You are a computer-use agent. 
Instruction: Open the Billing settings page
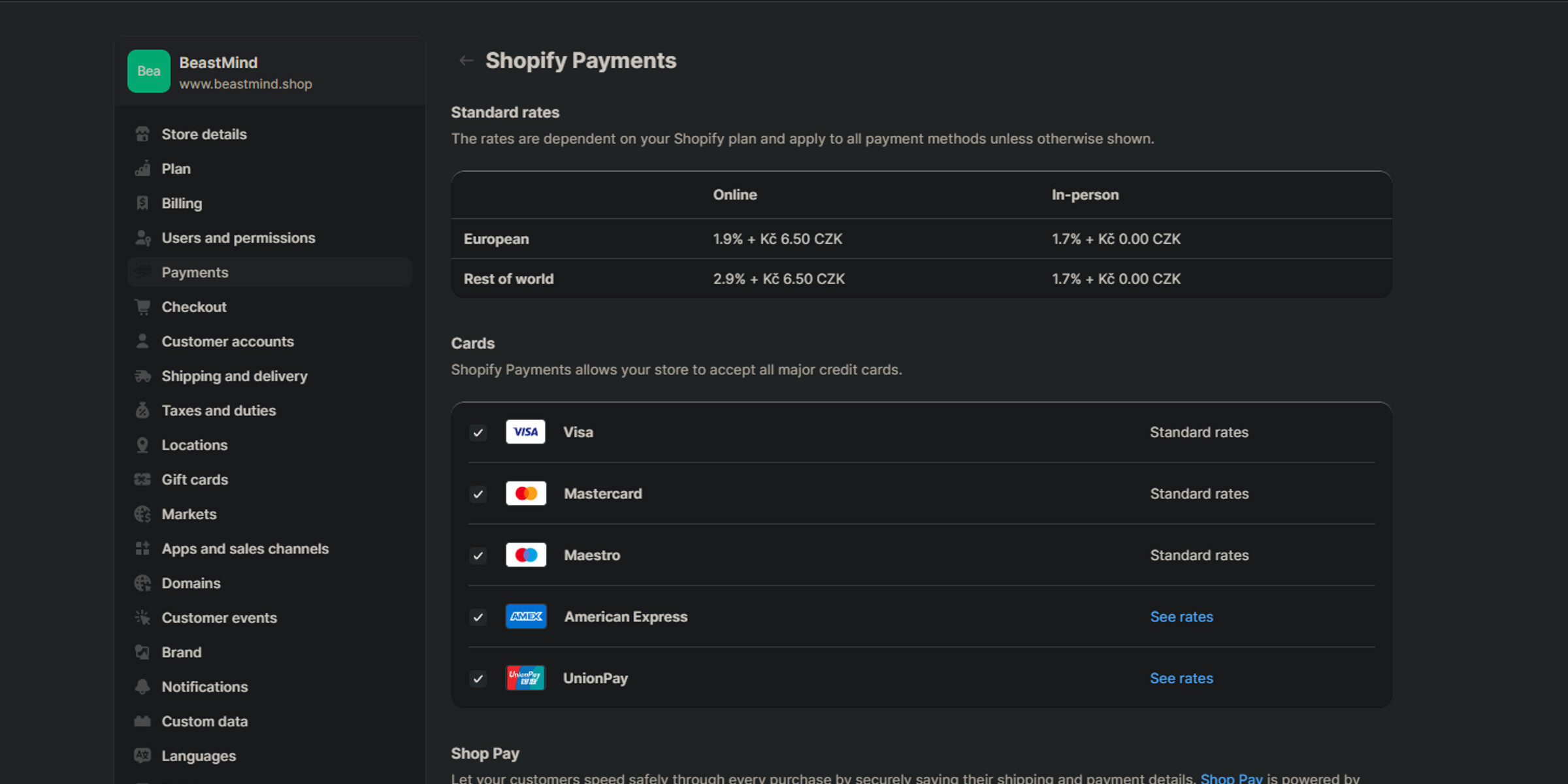[182, 203]
